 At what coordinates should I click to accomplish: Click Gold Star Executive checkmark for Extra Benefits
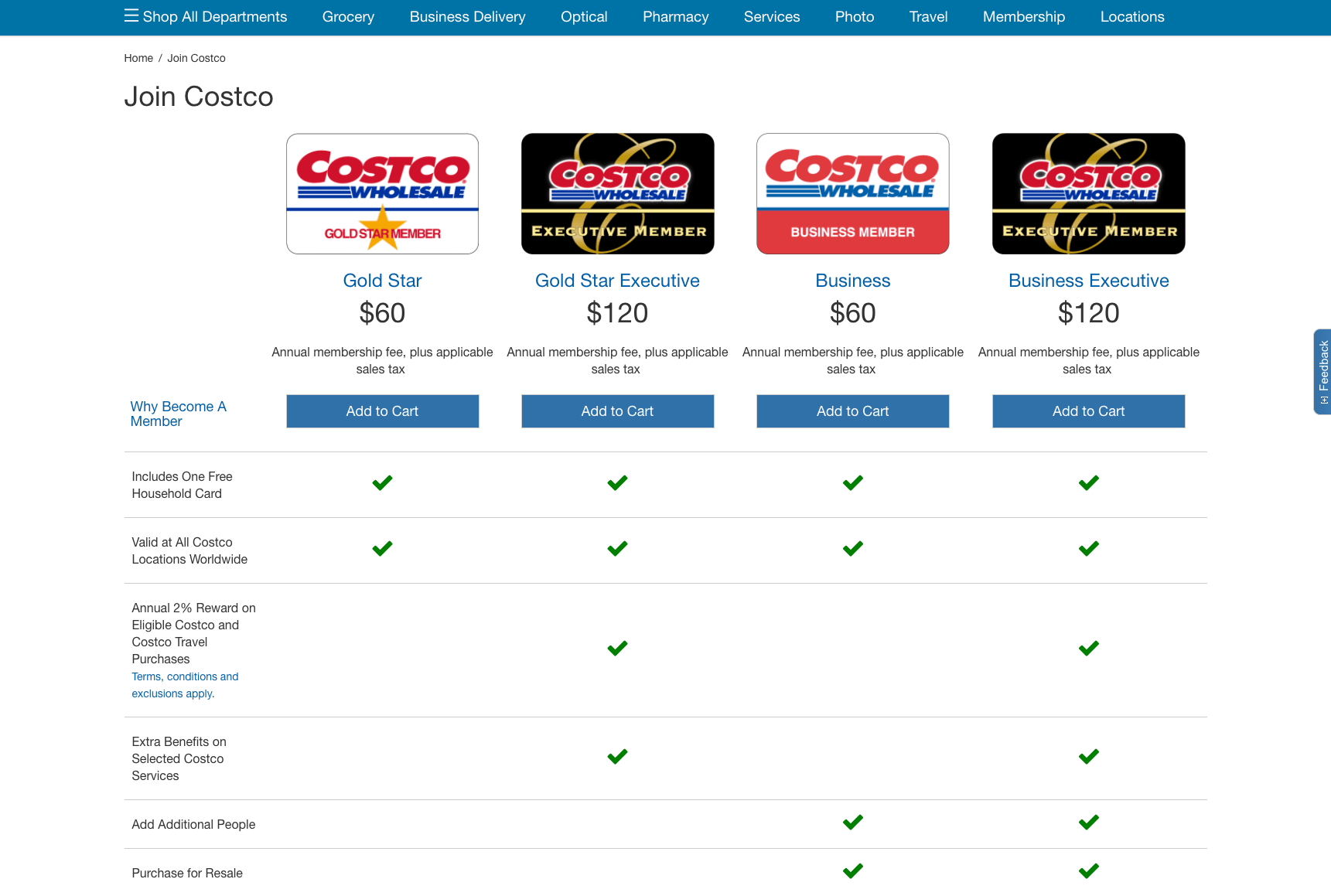(617, 757)
